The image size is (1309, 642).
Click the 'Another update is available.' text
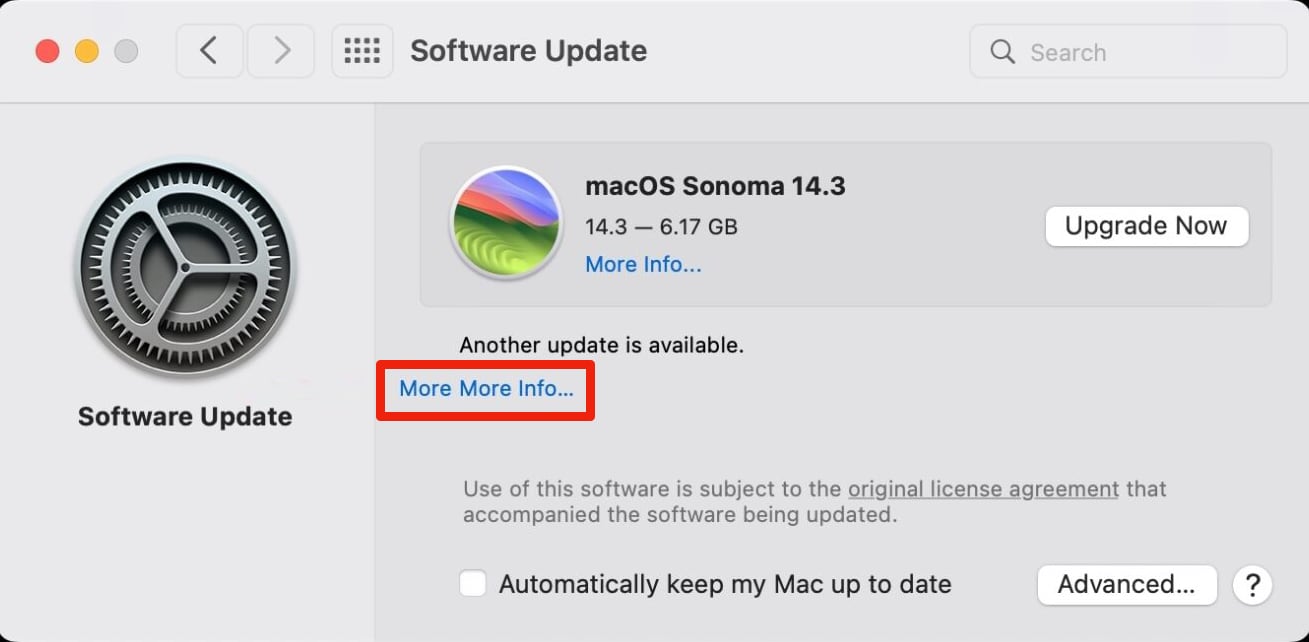[x=602, y=345]
